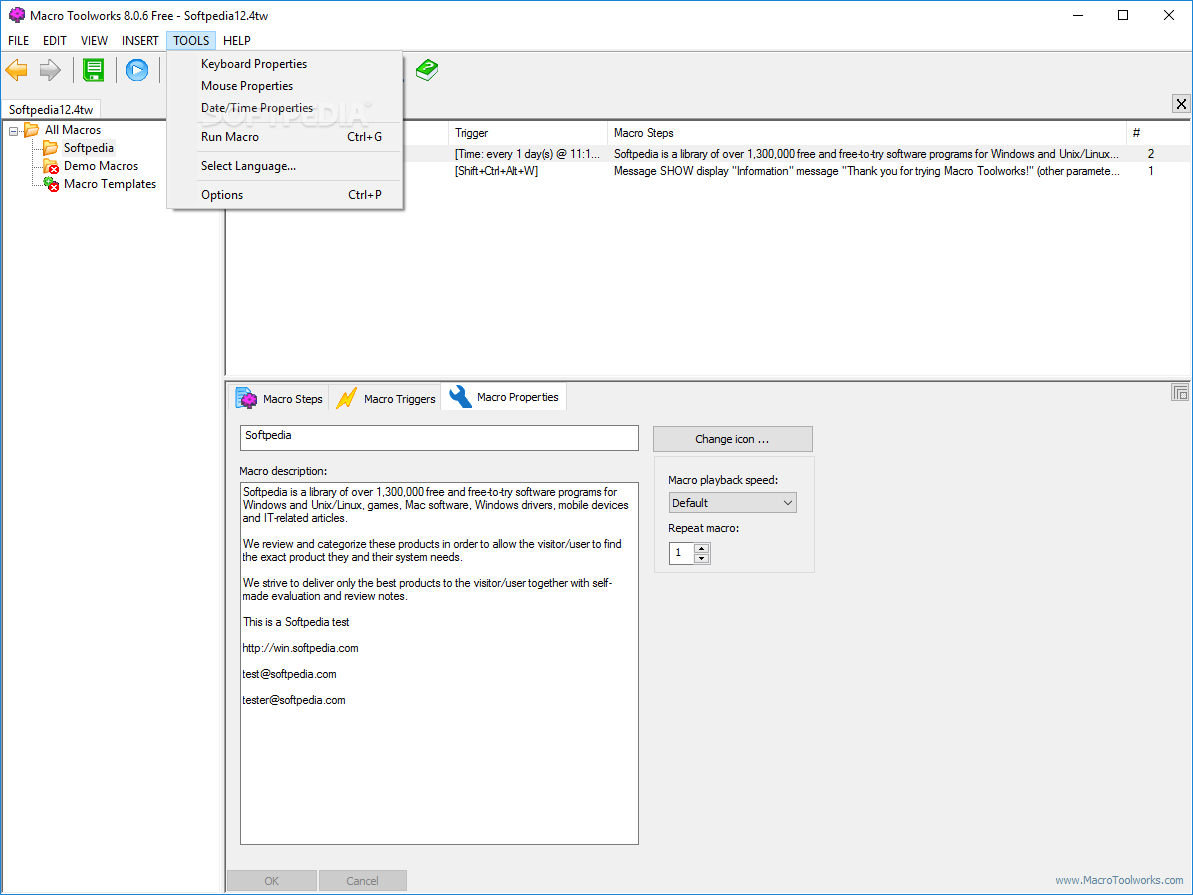The height and width of the screenshot is (895, 1193).
Task: Click the macro name field containing Softpedia
Action: [x=439, y=438]
